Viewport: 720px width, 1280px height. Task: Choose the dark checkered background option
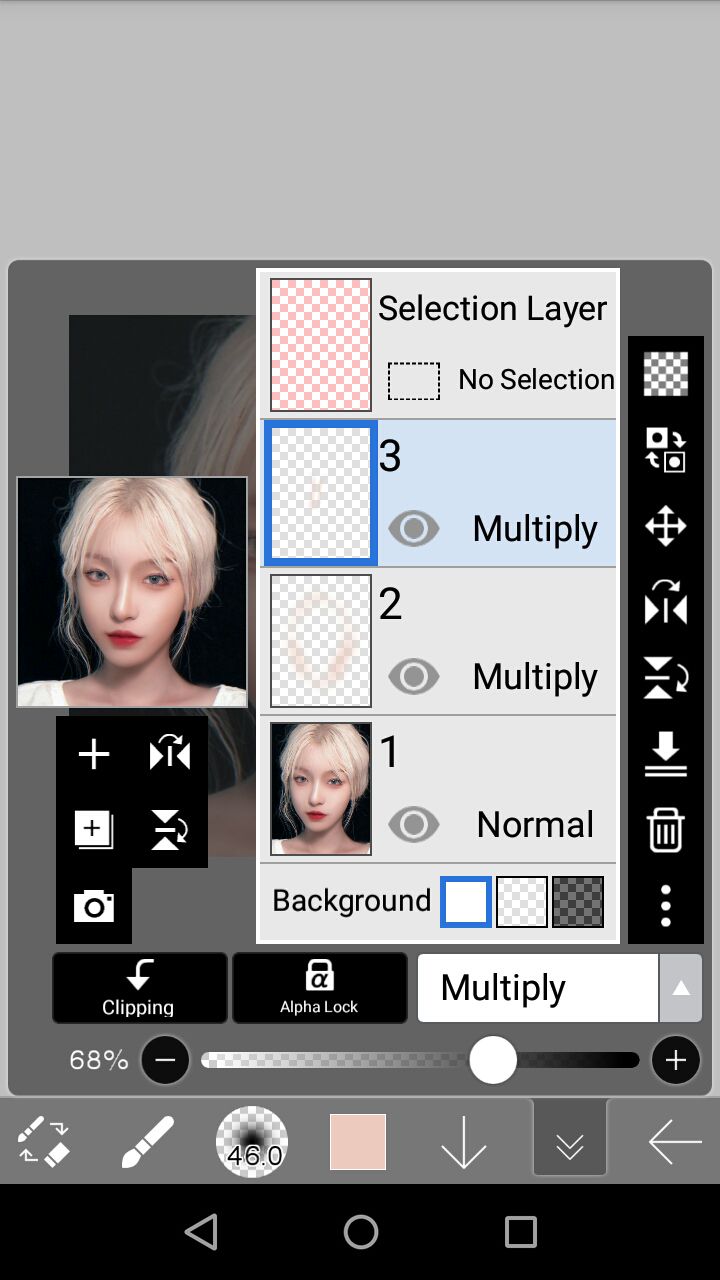pos(578,902)
